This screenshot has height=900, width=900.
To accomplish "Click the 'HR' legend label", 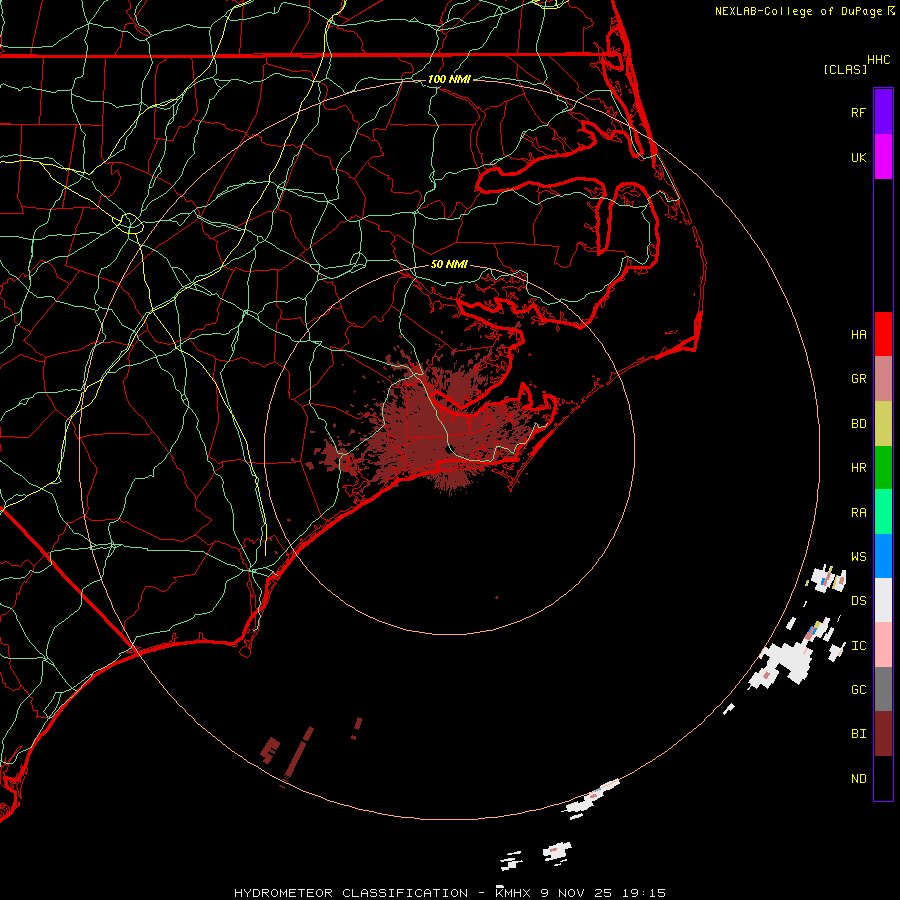I will (x=858, y=468).
